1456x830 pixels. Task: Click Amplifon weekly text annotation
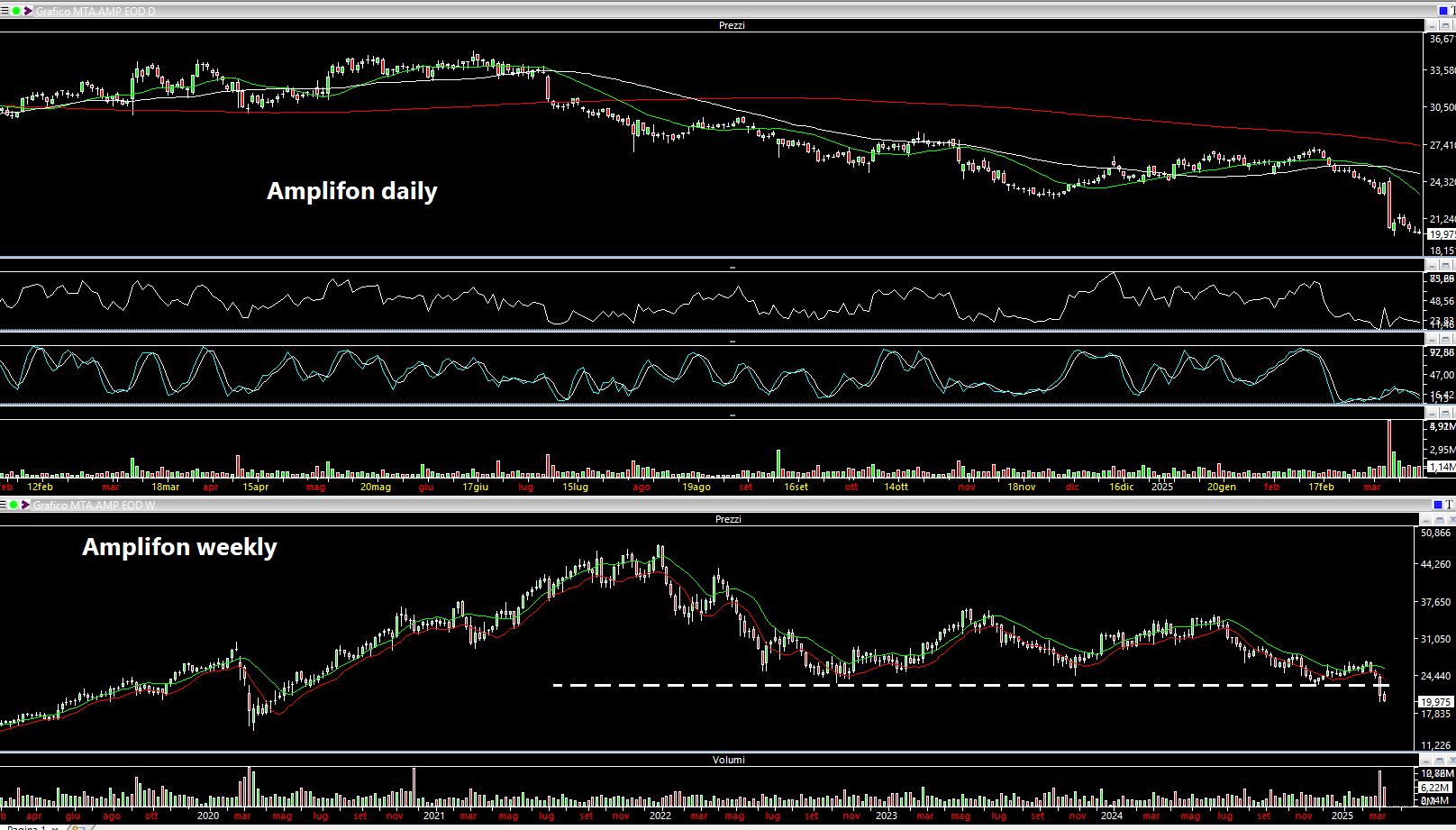179,547
